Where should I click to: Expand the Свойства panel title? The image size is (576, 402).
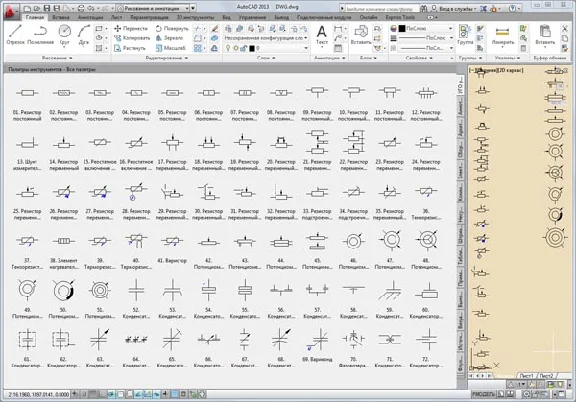click(419, 58)
